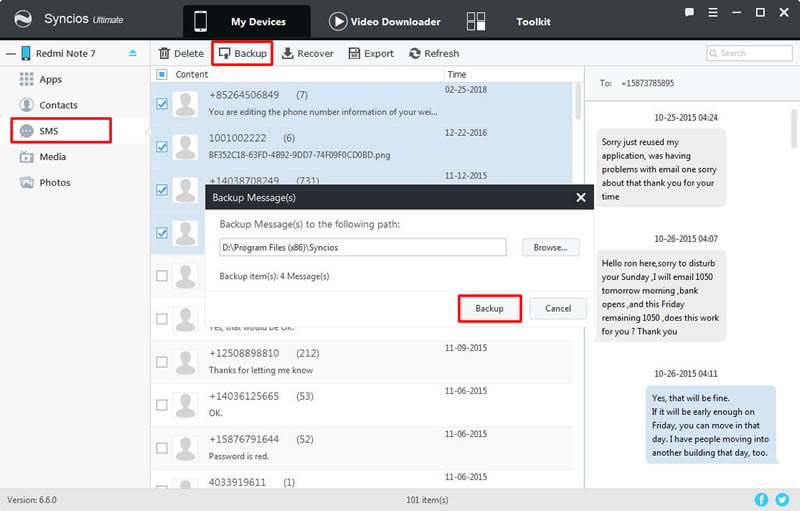The height and width of the screenshot is (511, 800).
Task: Open the 4033919611 conversation
Action: pyautogui.click(x=362, y=480)
